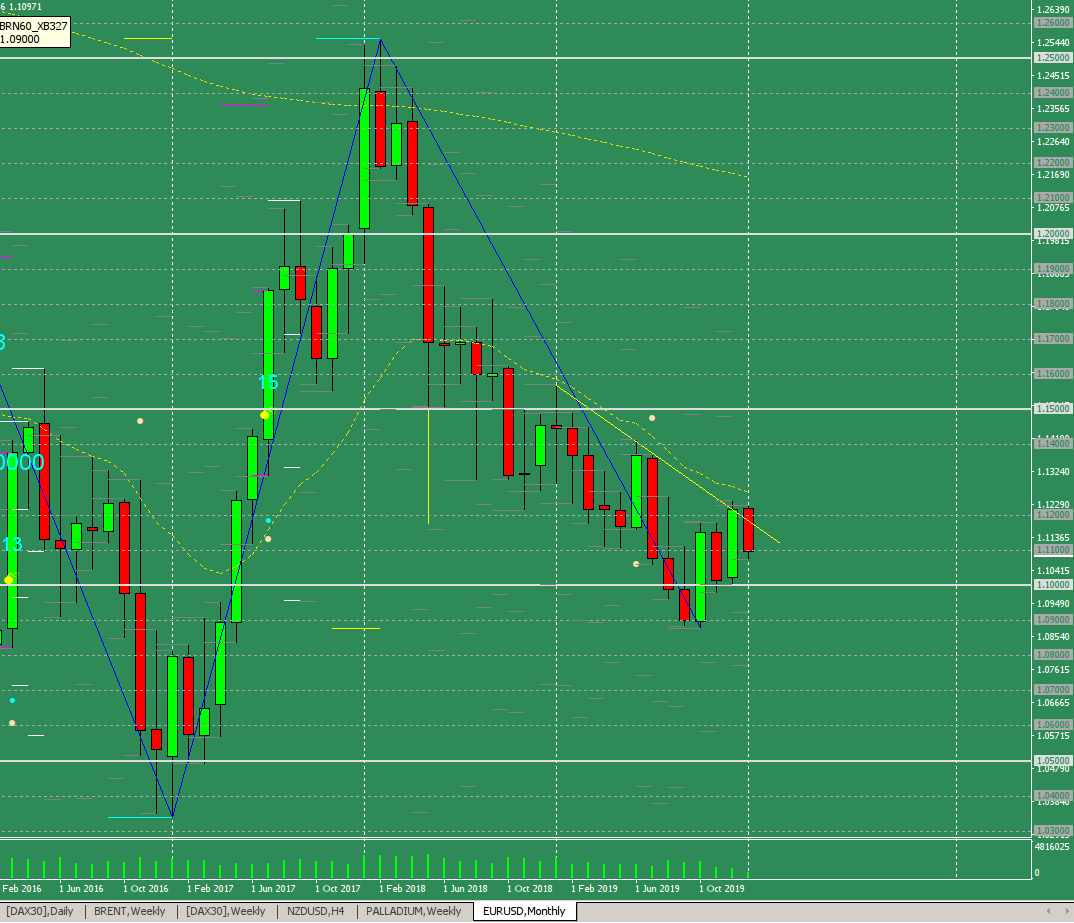The height and width of the screenshot is (923, 1074).
Task: Click the 1.23000 price level label
Action: (x=1053, y=128)
